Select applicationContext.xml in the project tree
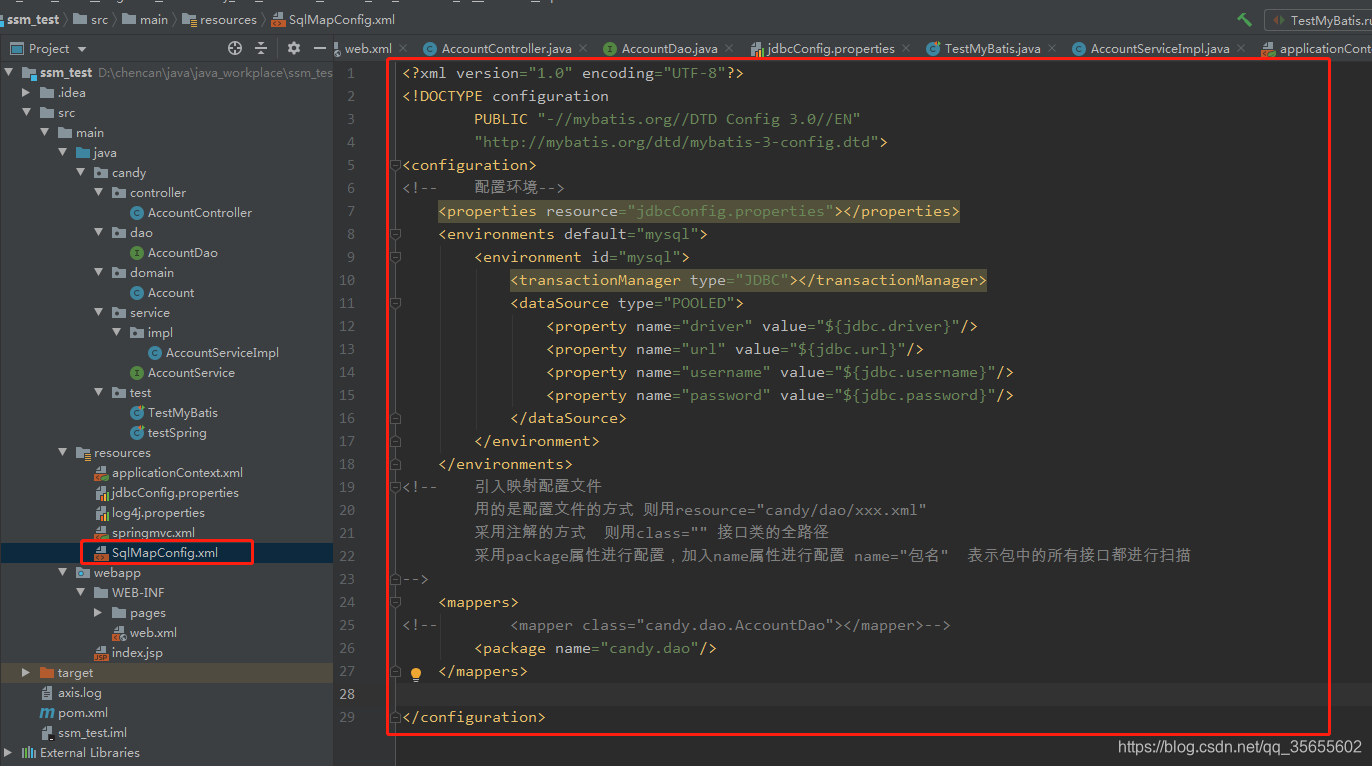The height and width of the screenshot is (766, 1372). click(x=177, y=473)
